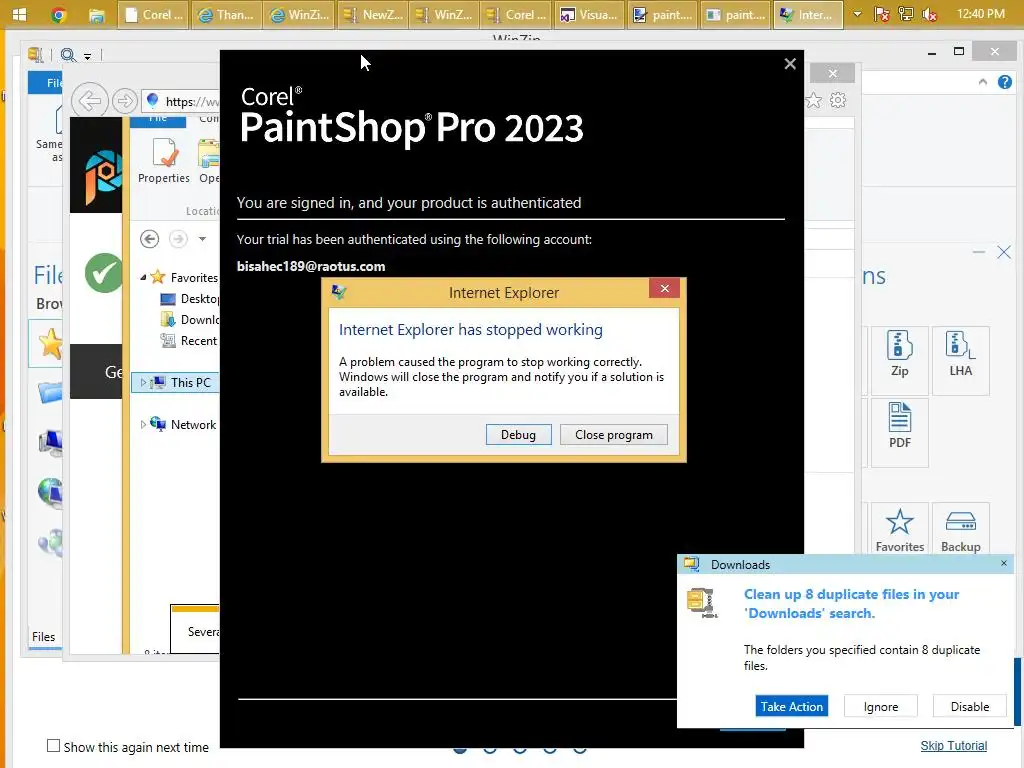The image size is (1024, 768).
Task: Click the first tutorial page dot
Action: point(460,750)
